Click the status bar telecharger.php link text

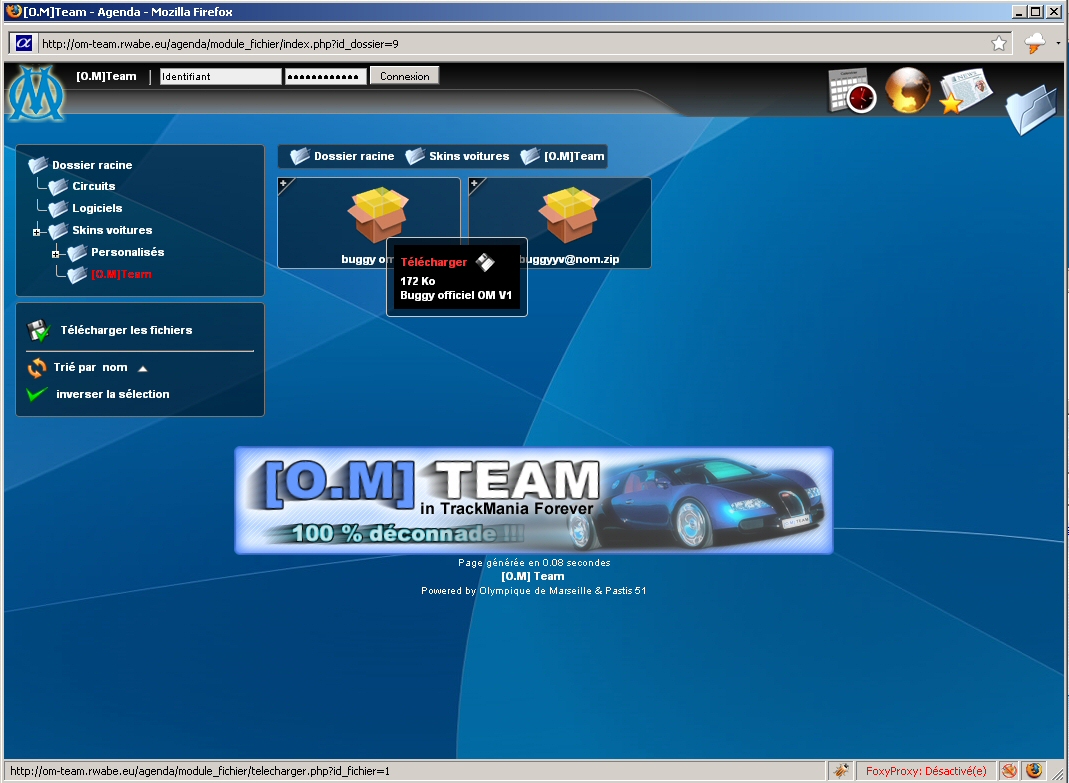pos(200,771)
